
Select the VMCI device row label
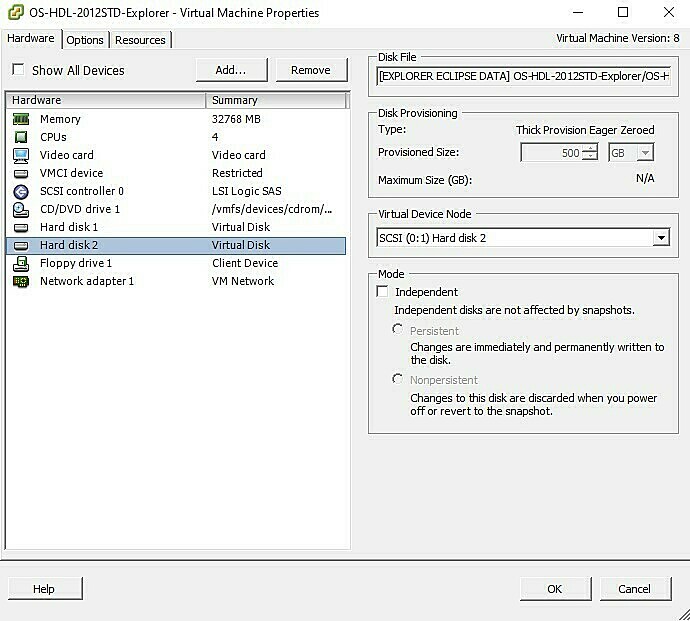point(71,173)
